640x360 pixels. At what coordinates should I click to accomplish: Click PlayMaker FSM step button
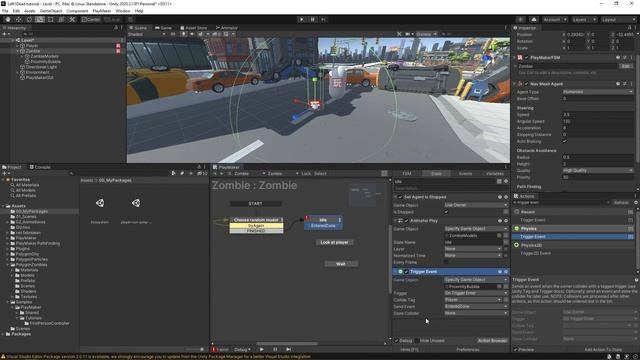click(x=289, y=349)
